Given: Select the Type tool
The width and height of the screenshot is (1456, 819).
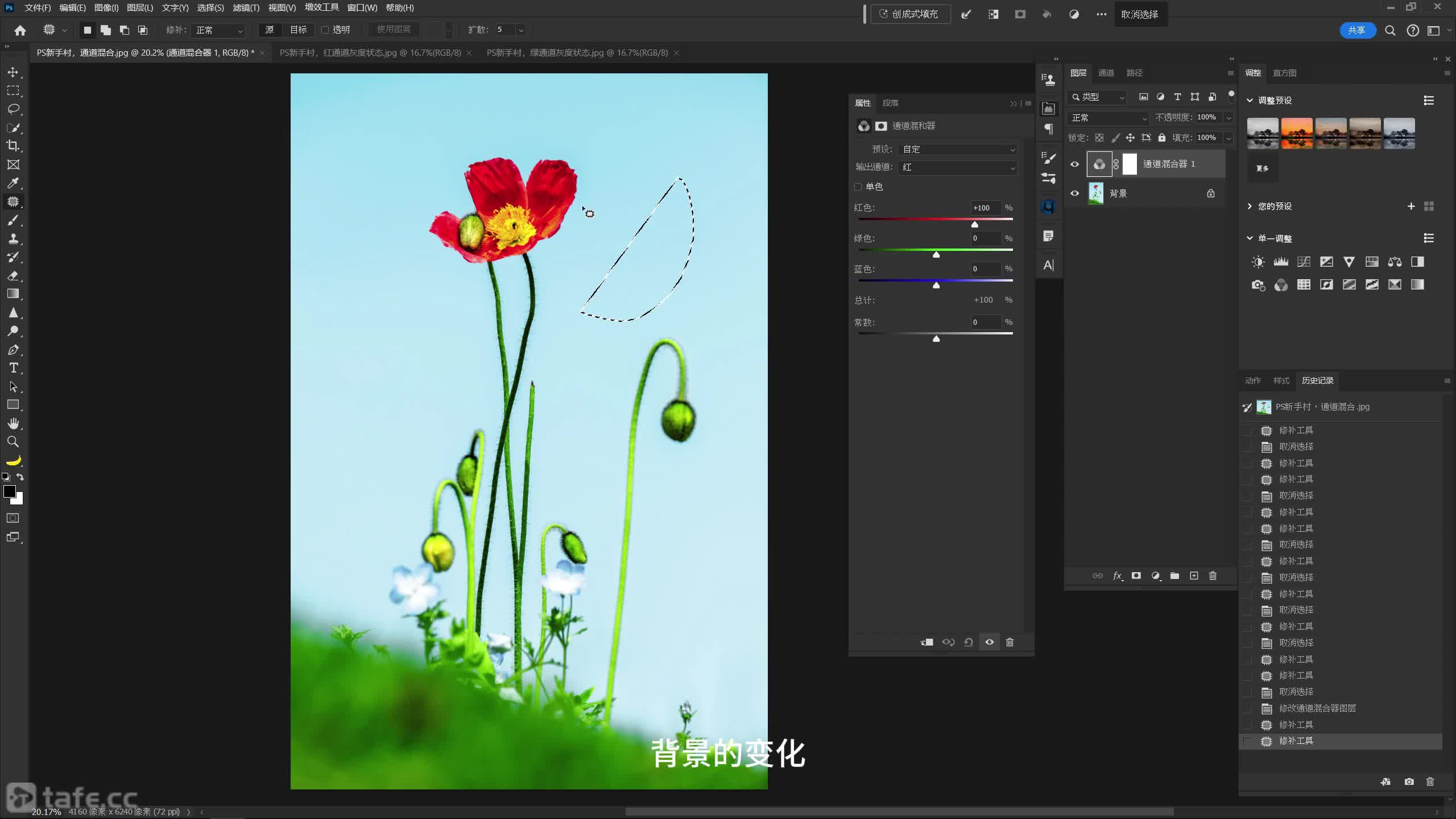Looking at the screenshot, I should (x=14, y=368).
